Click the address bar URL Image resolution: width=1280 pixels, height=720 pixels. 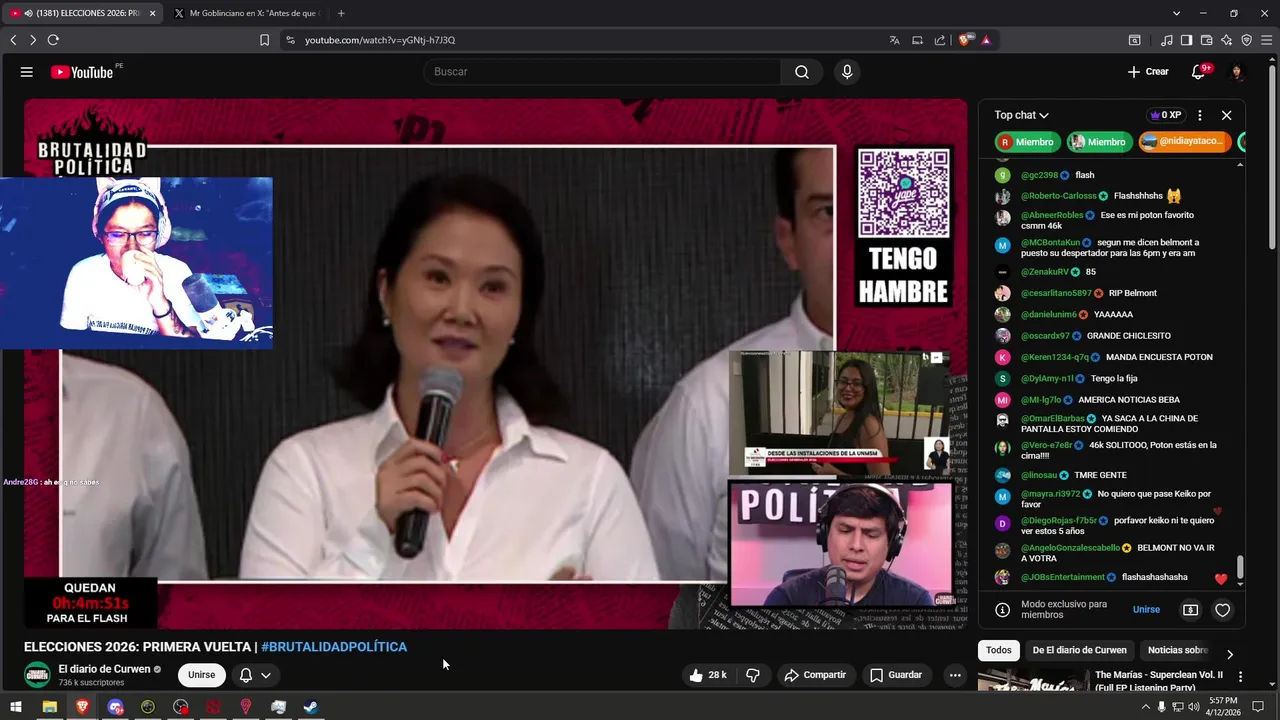380,40
